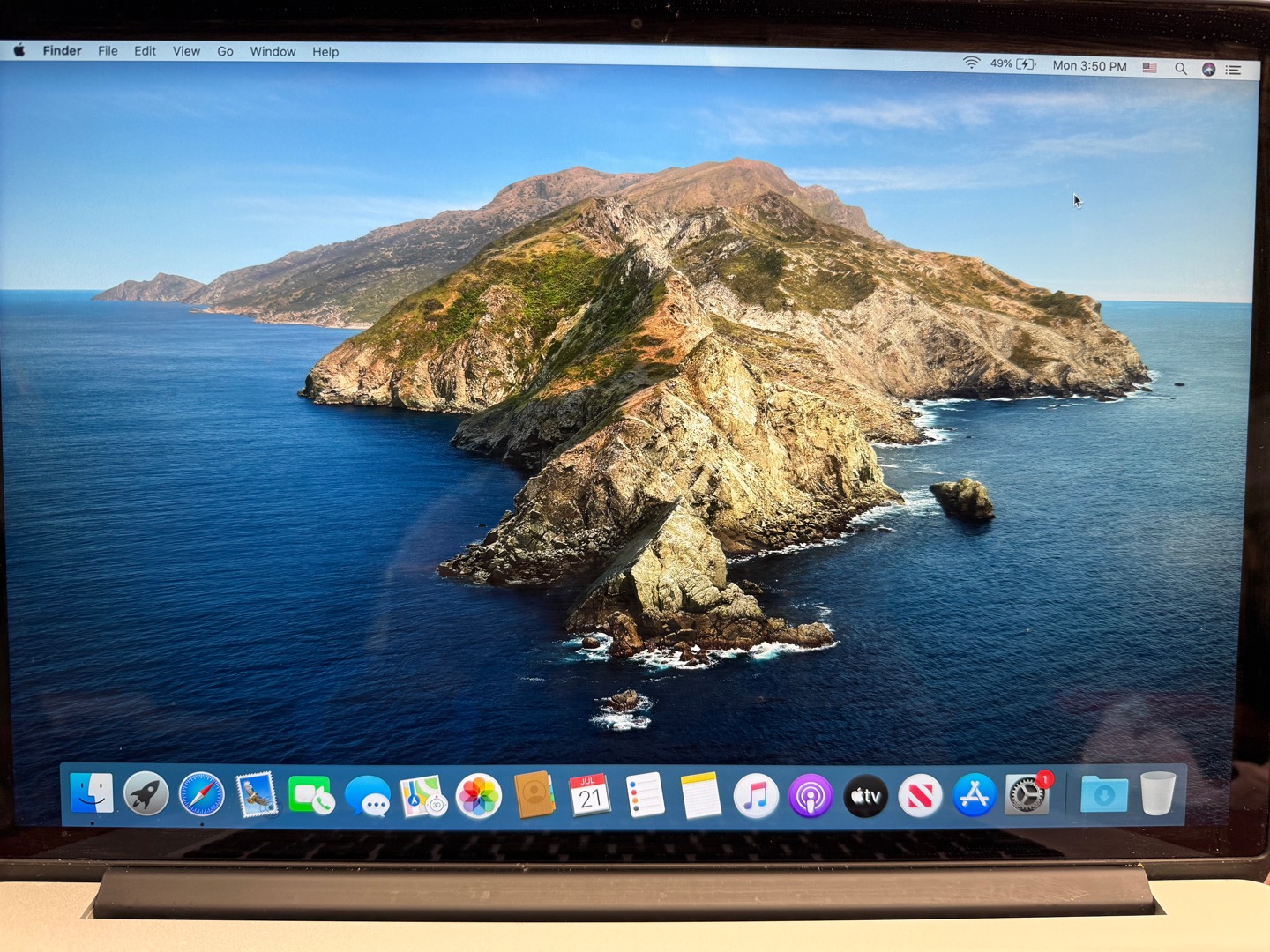Start FaceTime from the Dock
This screenshot has width=1270, height=952.
[311, 796]
